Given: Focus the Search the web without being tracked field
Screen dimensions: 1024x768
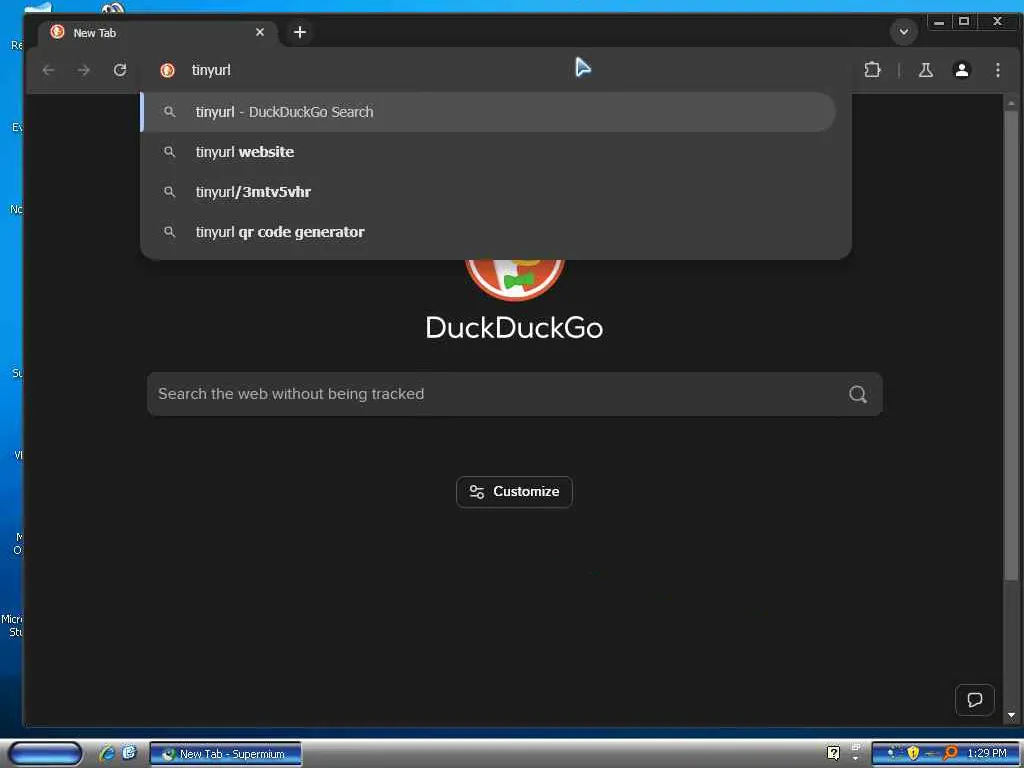Looking at the screenshot, I should pos(515,394).
